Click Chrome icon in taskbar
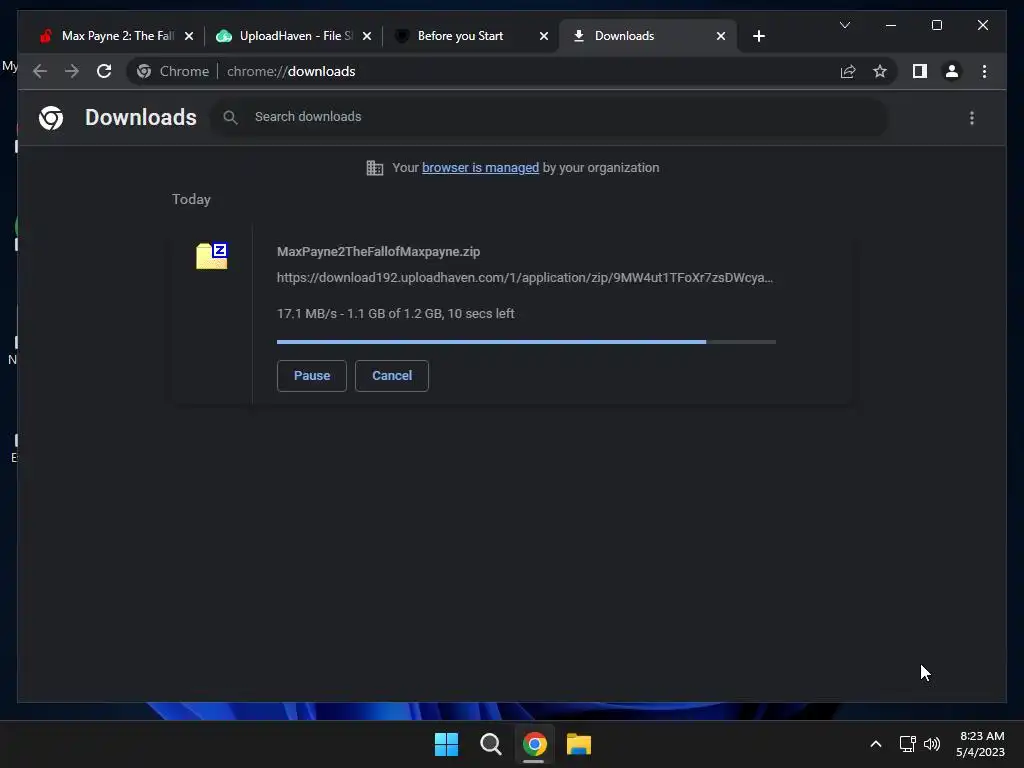The height and width of the screenshot is (768, 1024). tap(534, 744)
